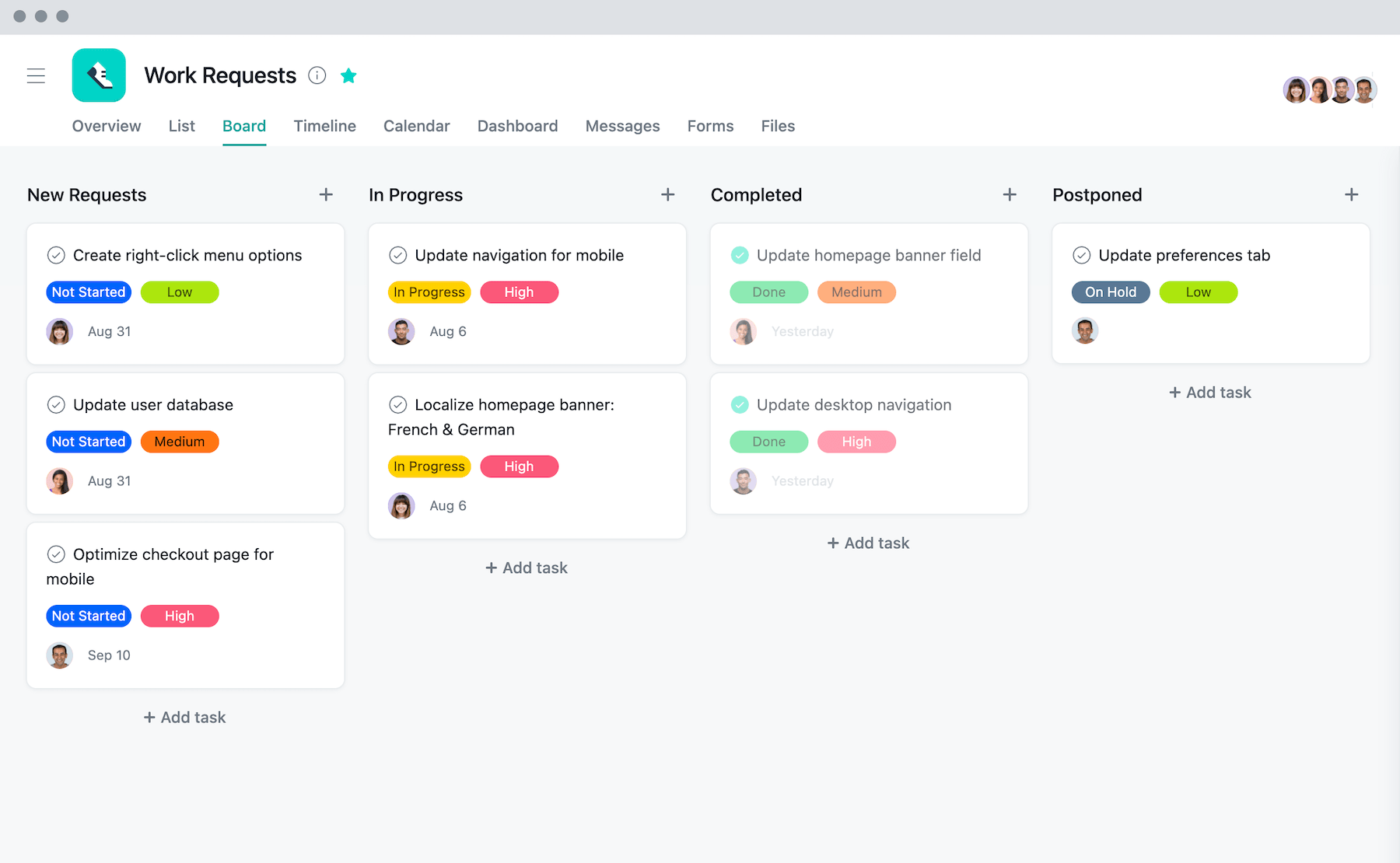The height and width of the screenshot is (863, 1400).
Task: Open project member avatars in top right
Action: (1329, 90)
